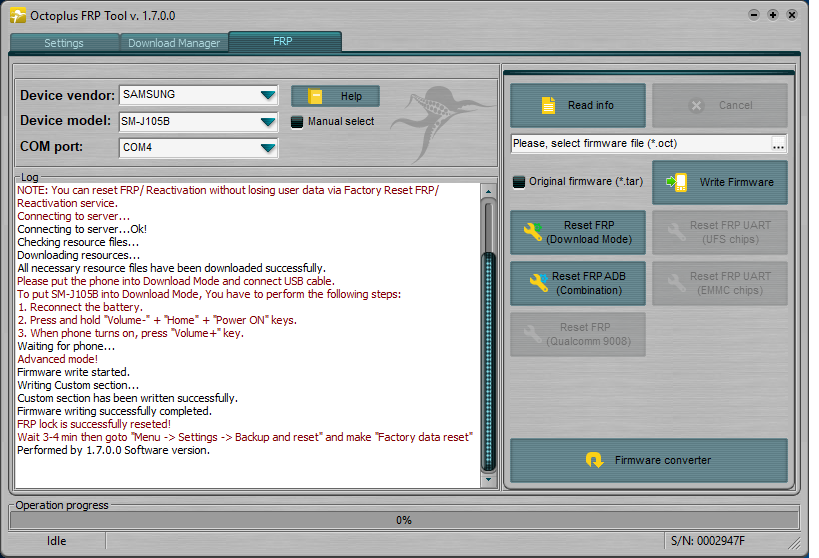819x558 pixels.
Task: Click log line "Firmware write started."
Action: (74, 373)
